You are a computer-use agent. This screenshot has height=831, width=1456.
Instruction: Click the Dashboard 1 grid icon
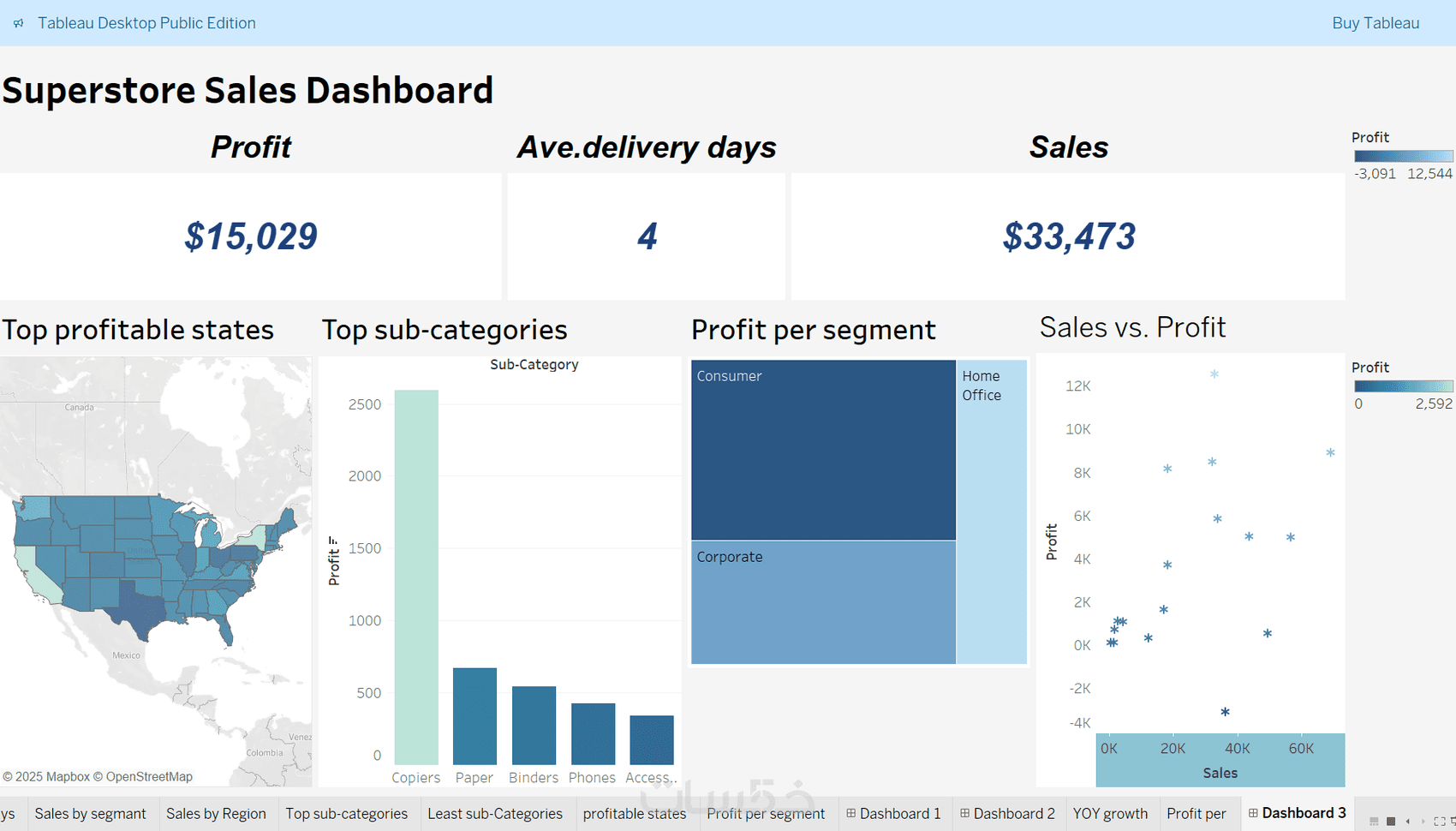point(850,813)
